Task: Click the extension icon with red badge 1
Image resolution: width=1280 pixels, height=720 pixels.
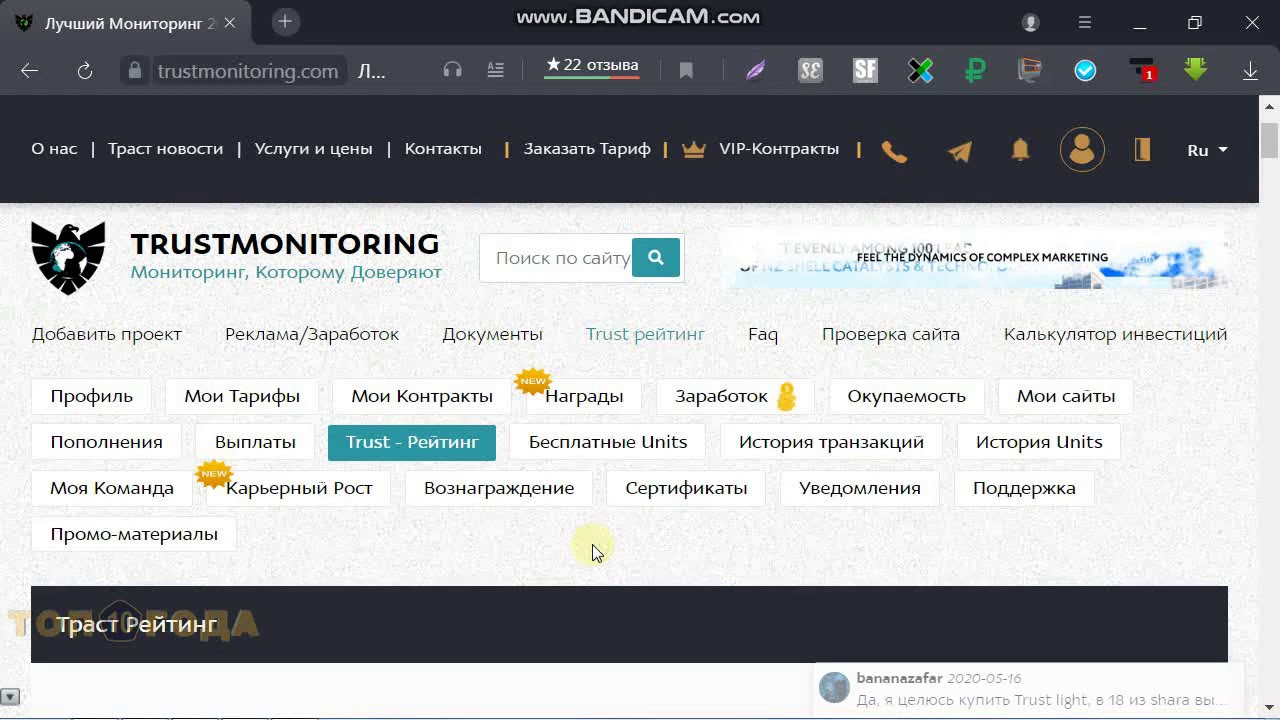Action: 1141,70
